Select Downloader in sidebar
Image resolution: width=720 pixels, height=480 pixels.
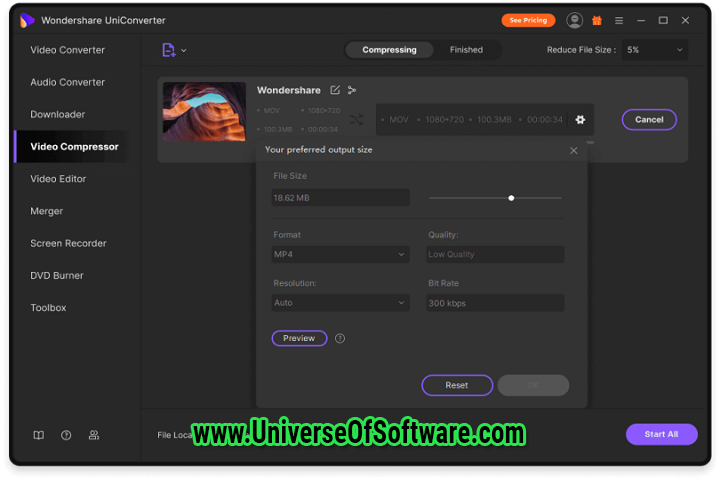[57, 114]
